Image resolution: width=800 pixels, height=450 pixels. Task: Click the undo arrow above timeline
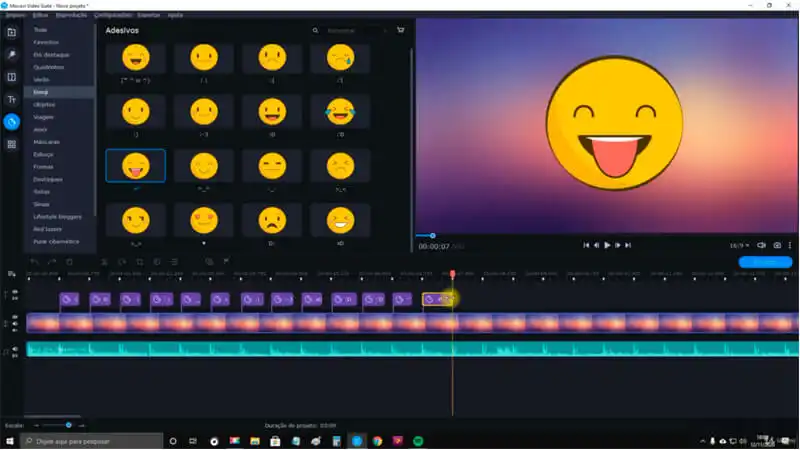point(34,262)
